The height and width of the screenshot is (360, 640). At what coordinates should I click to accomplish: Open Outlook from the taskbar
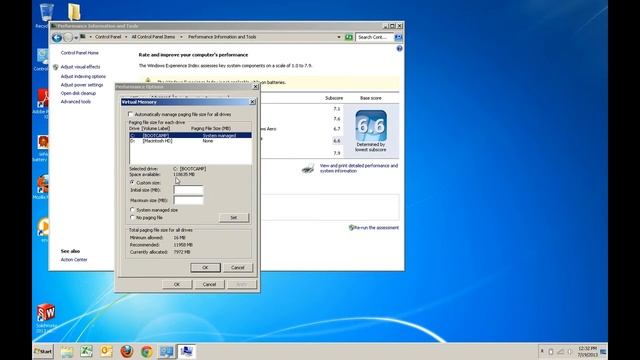coord(106,351)
